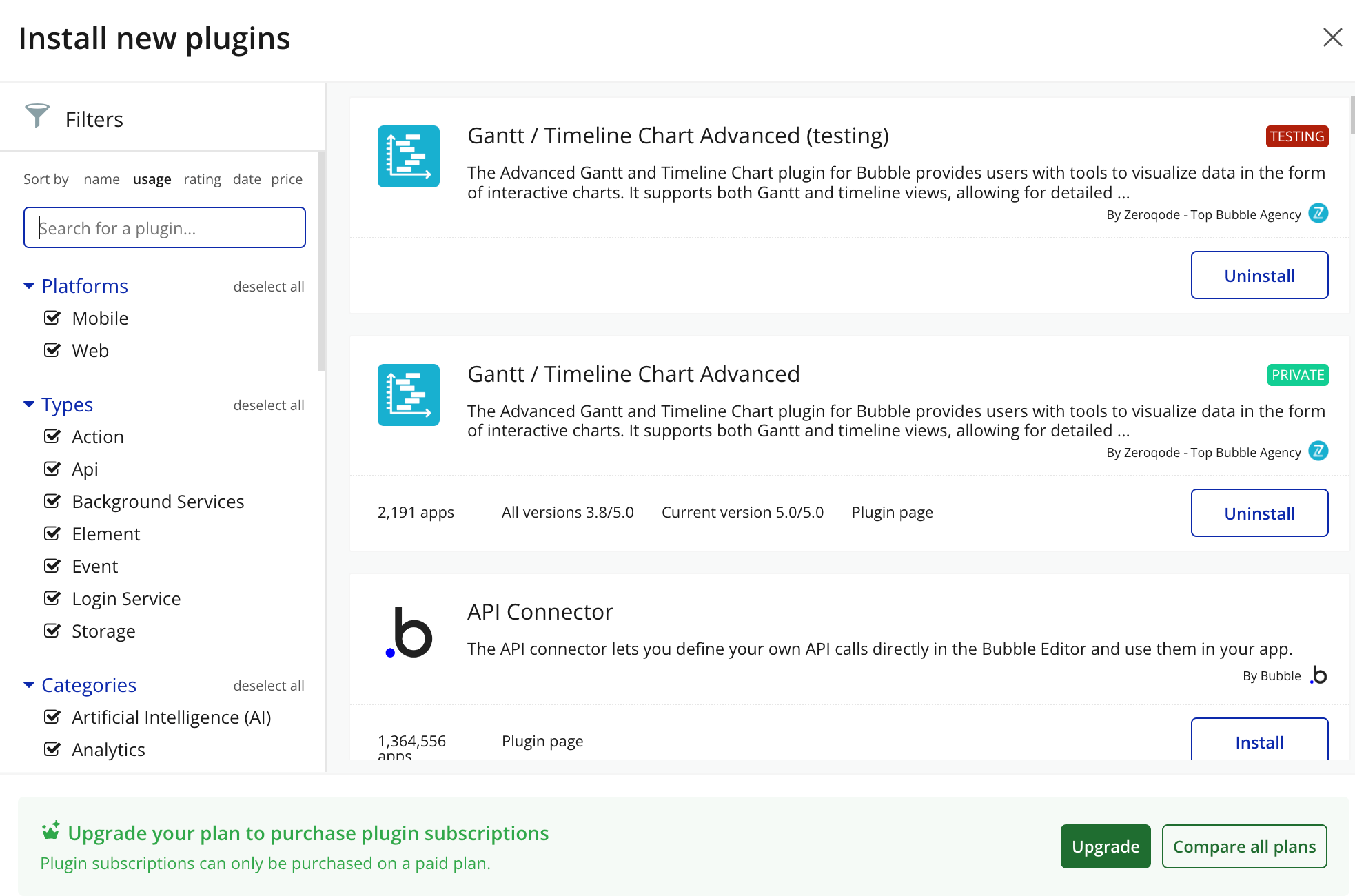
Task: Sort plugins by rating
Action: (x=202, y=179)
